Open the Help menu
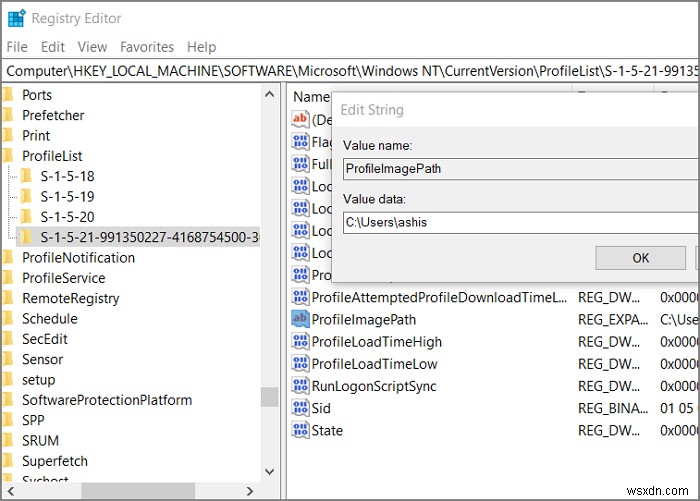The width and height of the screenshot is (700, 501). tap(201, 47)
